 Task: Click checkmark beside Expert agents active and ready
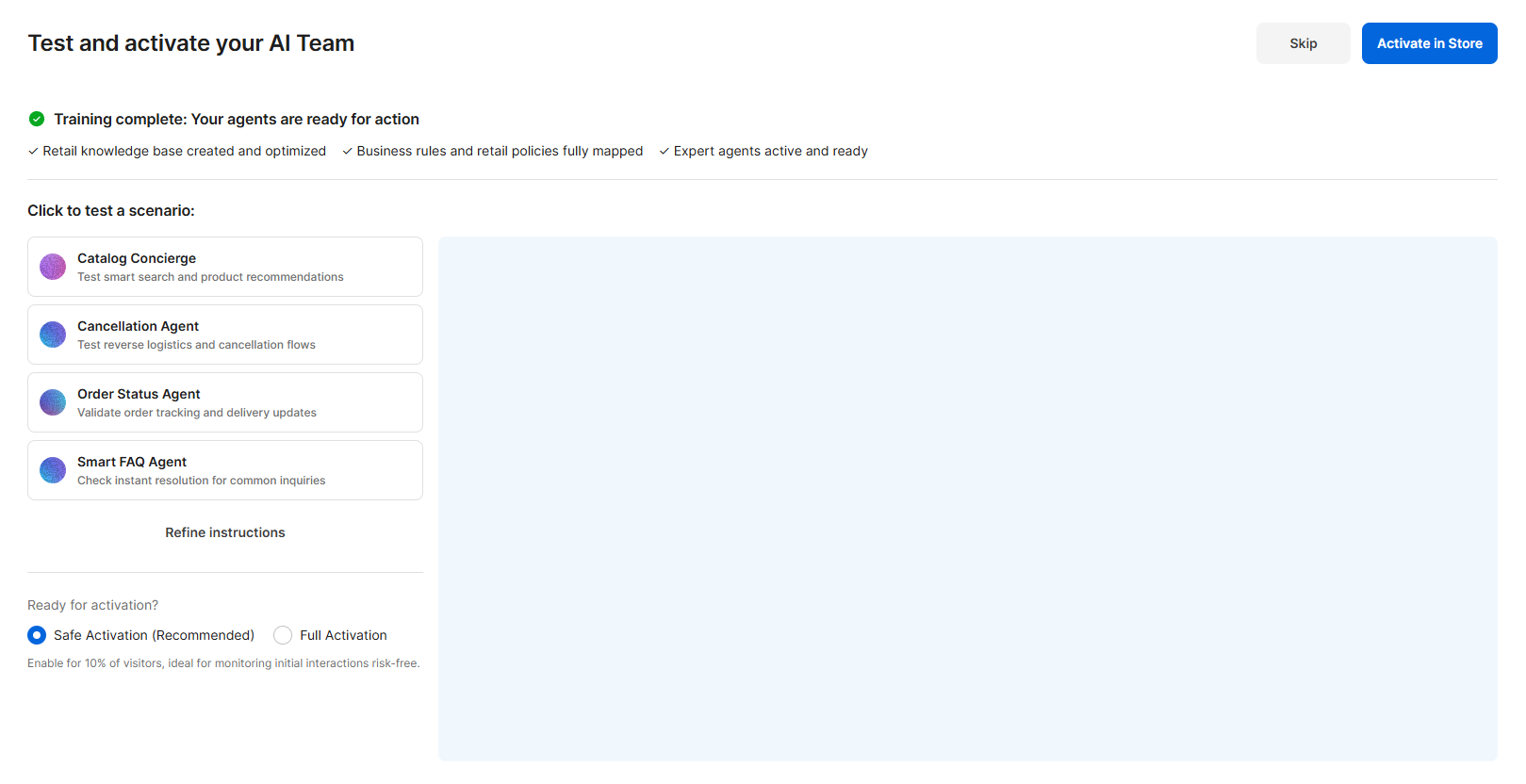click(665, 152)
